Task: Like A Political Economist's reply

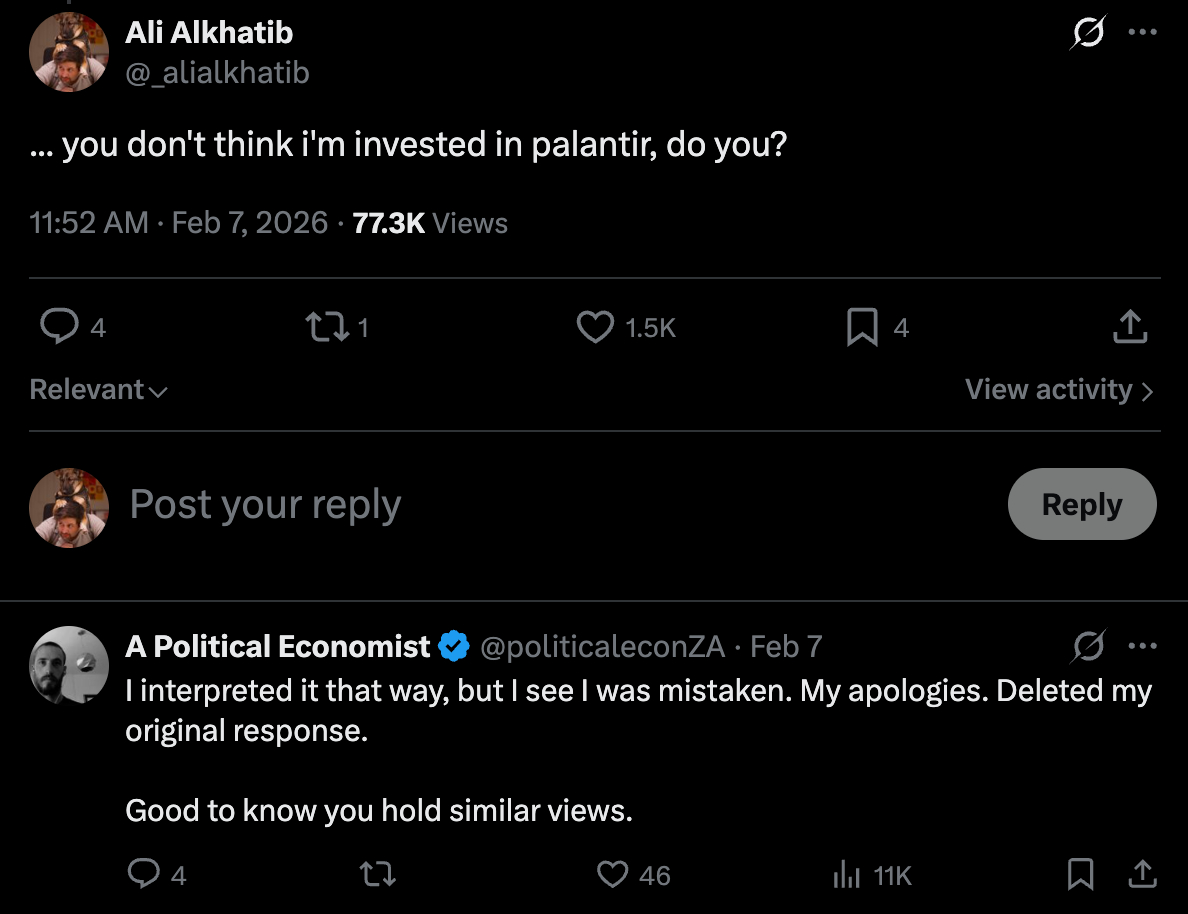Action: click(x=612, y=876)
